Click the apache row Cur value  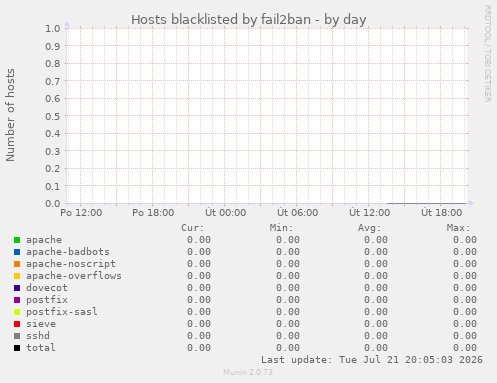(199, 240)
